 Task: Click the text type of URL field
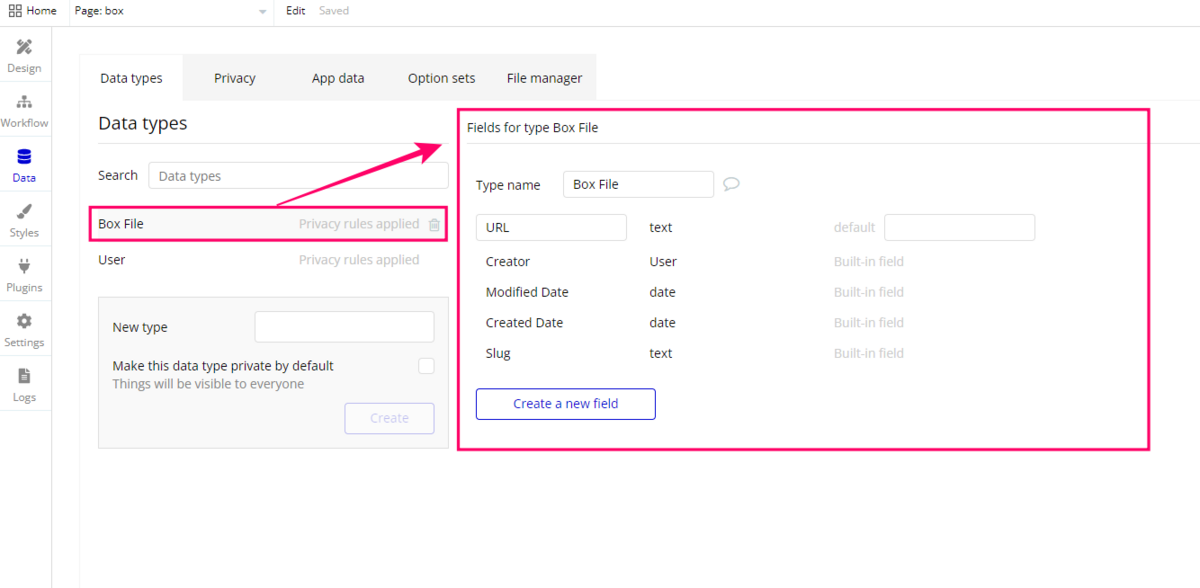coord(660,227)
